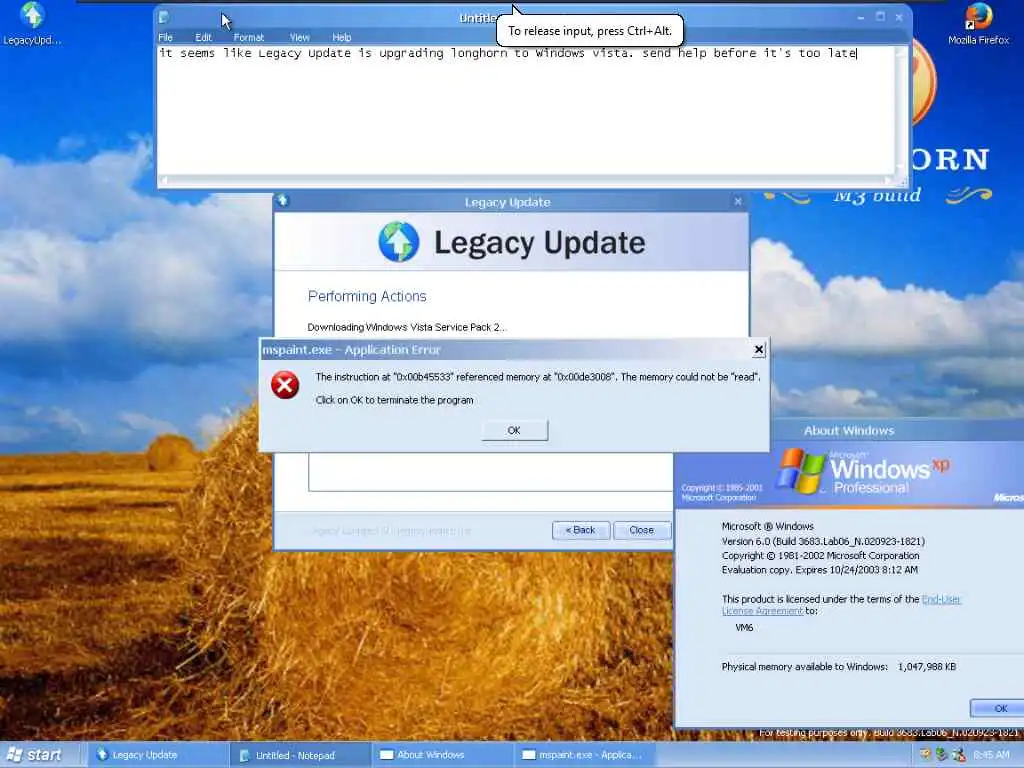Click the first system tray icon
The width and height of the screenshot is (1024, 768).
click(x=925, y=755)
